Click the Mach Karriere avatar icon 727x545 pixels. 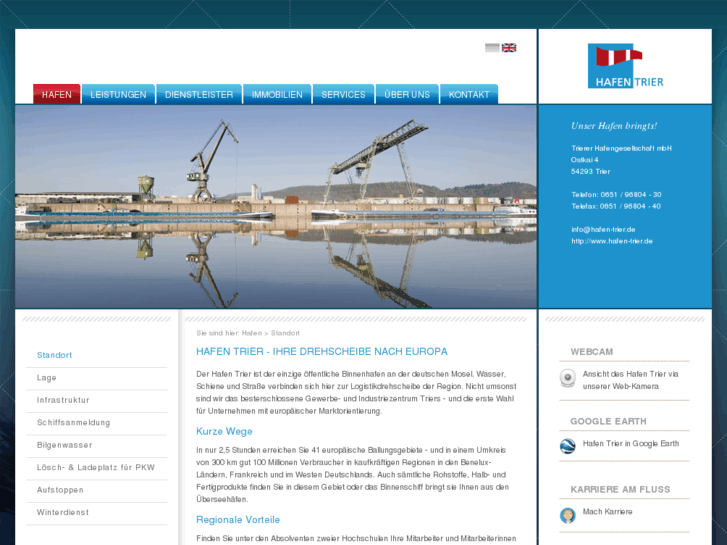(x=568, y=515)
